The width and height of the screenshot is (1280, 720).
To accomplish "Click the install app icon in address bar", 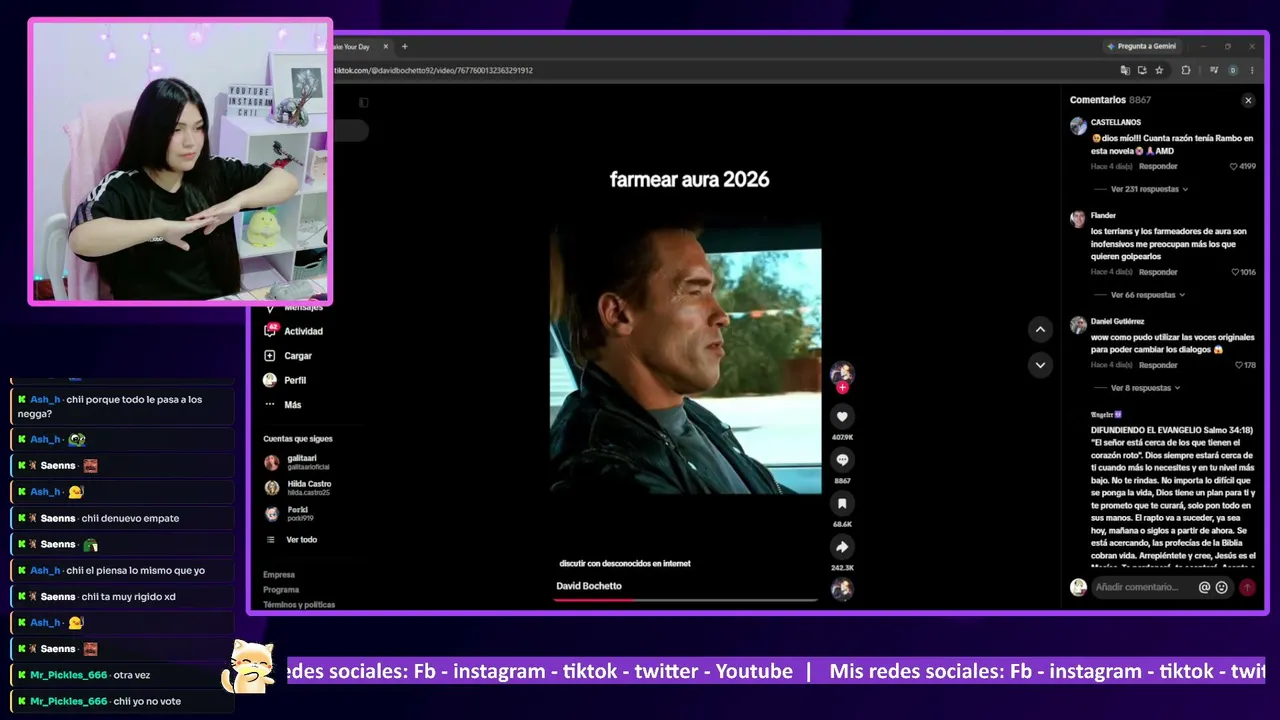I will 1142,70.
